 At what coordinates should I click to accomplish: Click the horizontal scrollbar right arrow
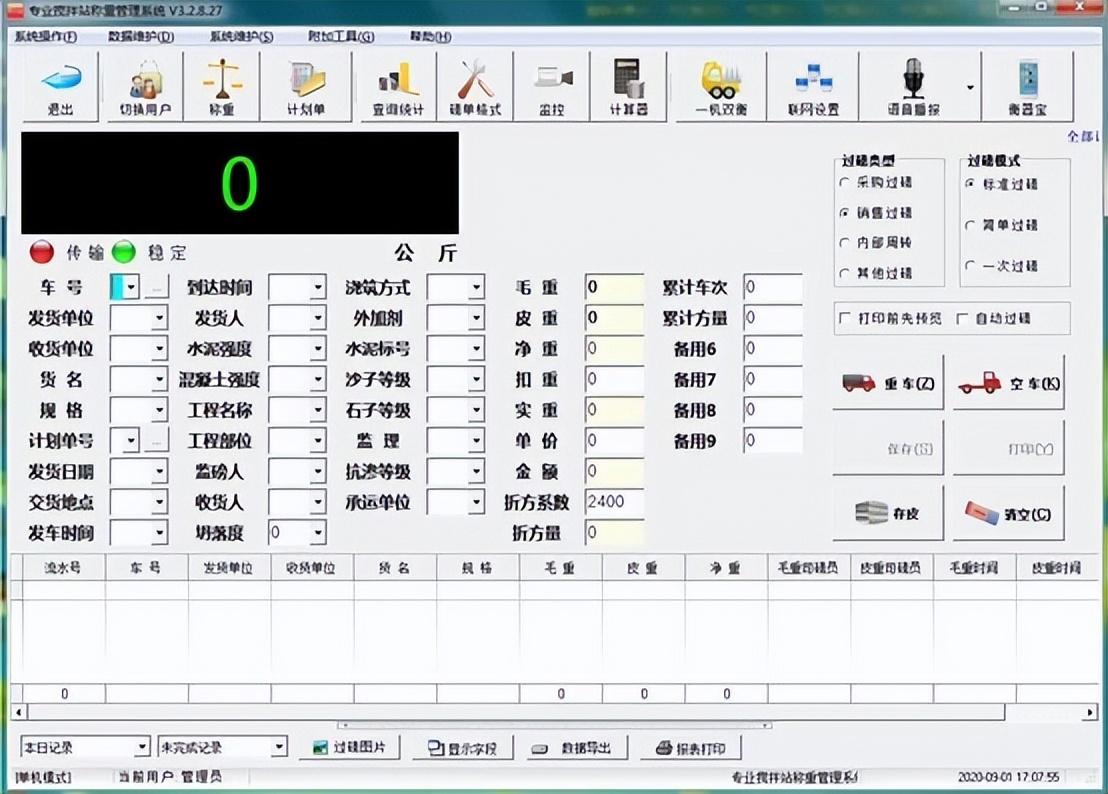[x=1090, y=712]
